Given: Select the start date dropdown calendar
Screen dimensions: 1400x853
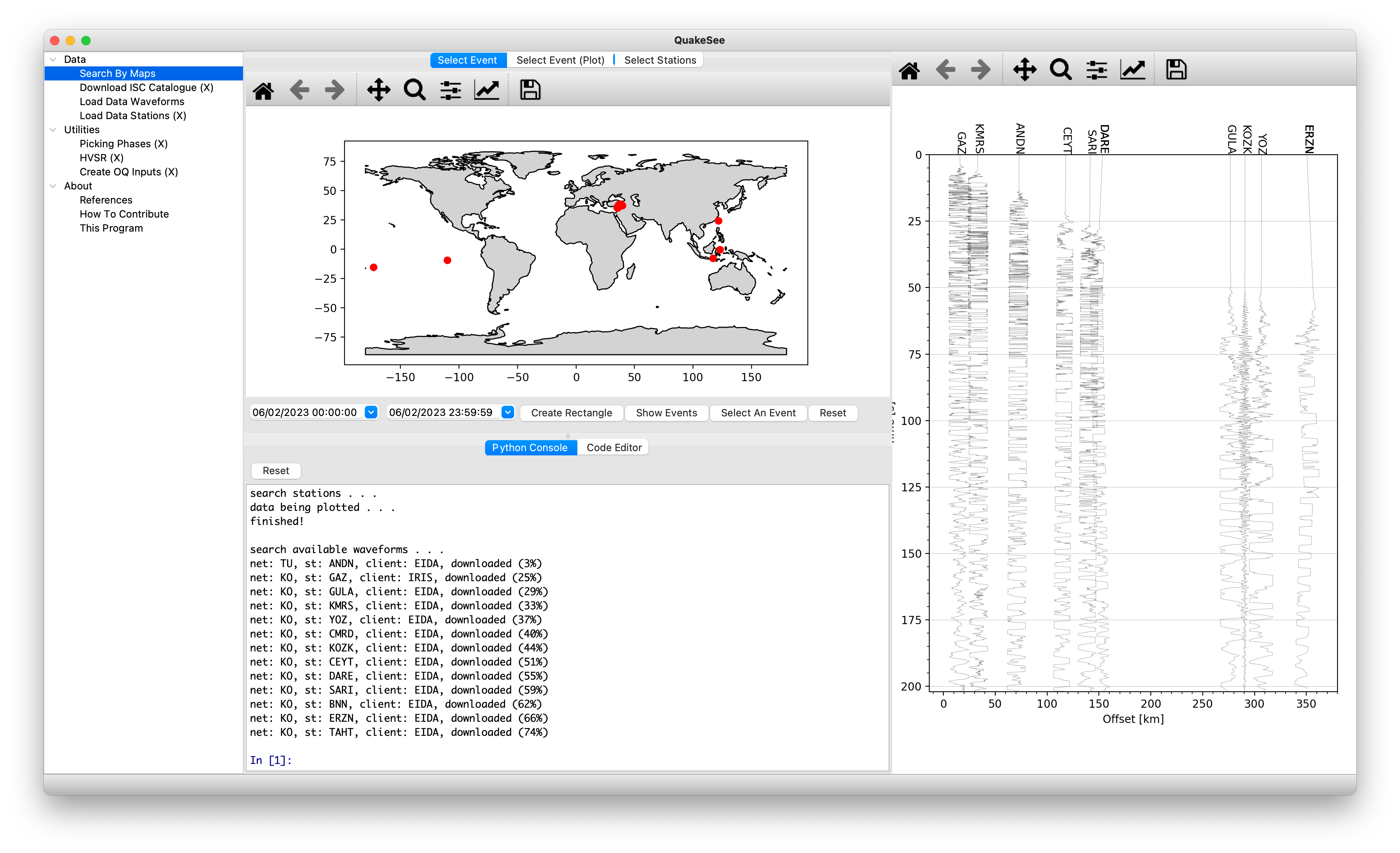Looking at the screenshot, I should click(x=371, y=412).
